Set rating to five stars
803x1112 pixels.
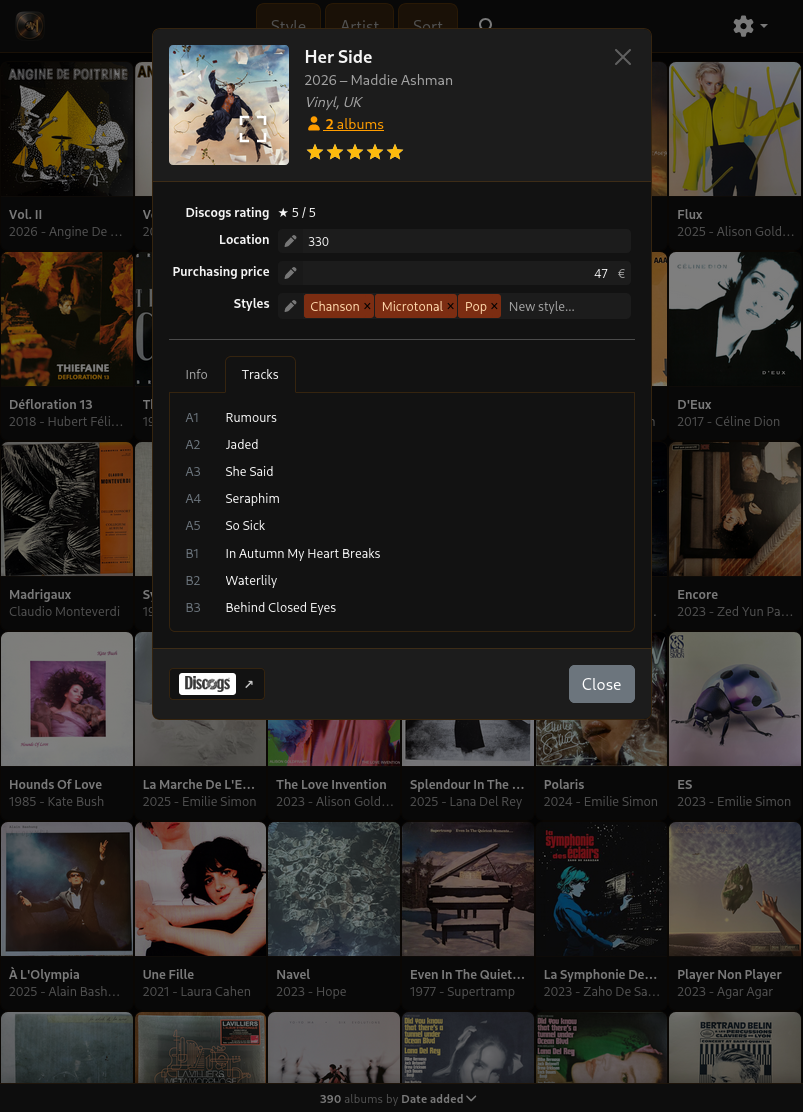click(395, 152)
